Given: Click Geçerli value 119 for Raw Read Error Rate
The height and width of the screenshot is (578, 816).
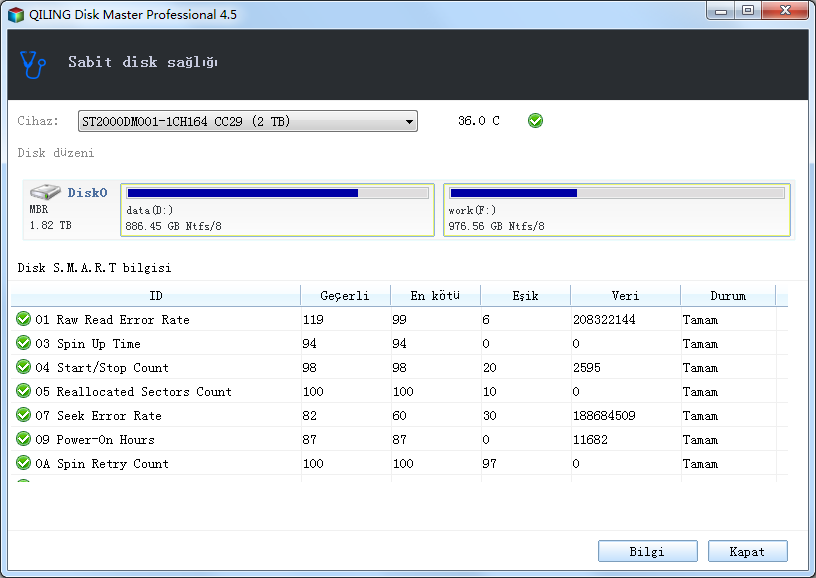Looking at the screenshot, I should click(313, 319).
